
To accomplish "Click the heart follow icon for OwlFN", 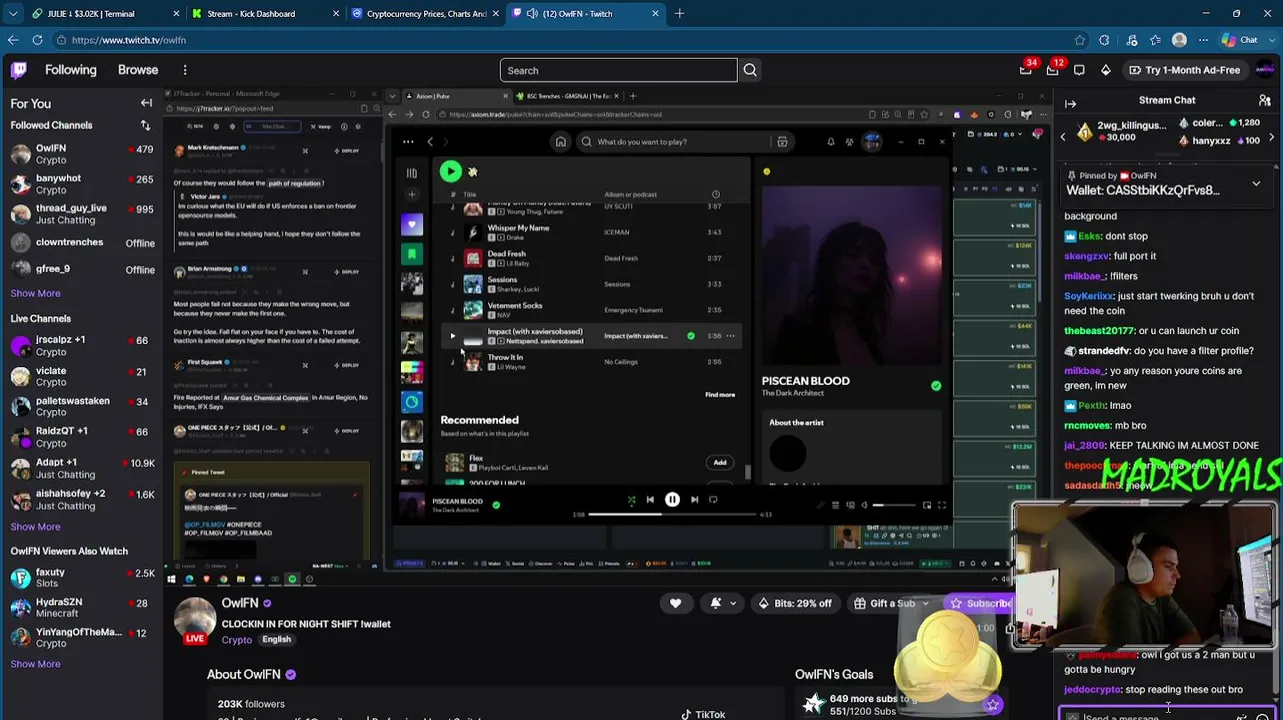I will (675, 603).
